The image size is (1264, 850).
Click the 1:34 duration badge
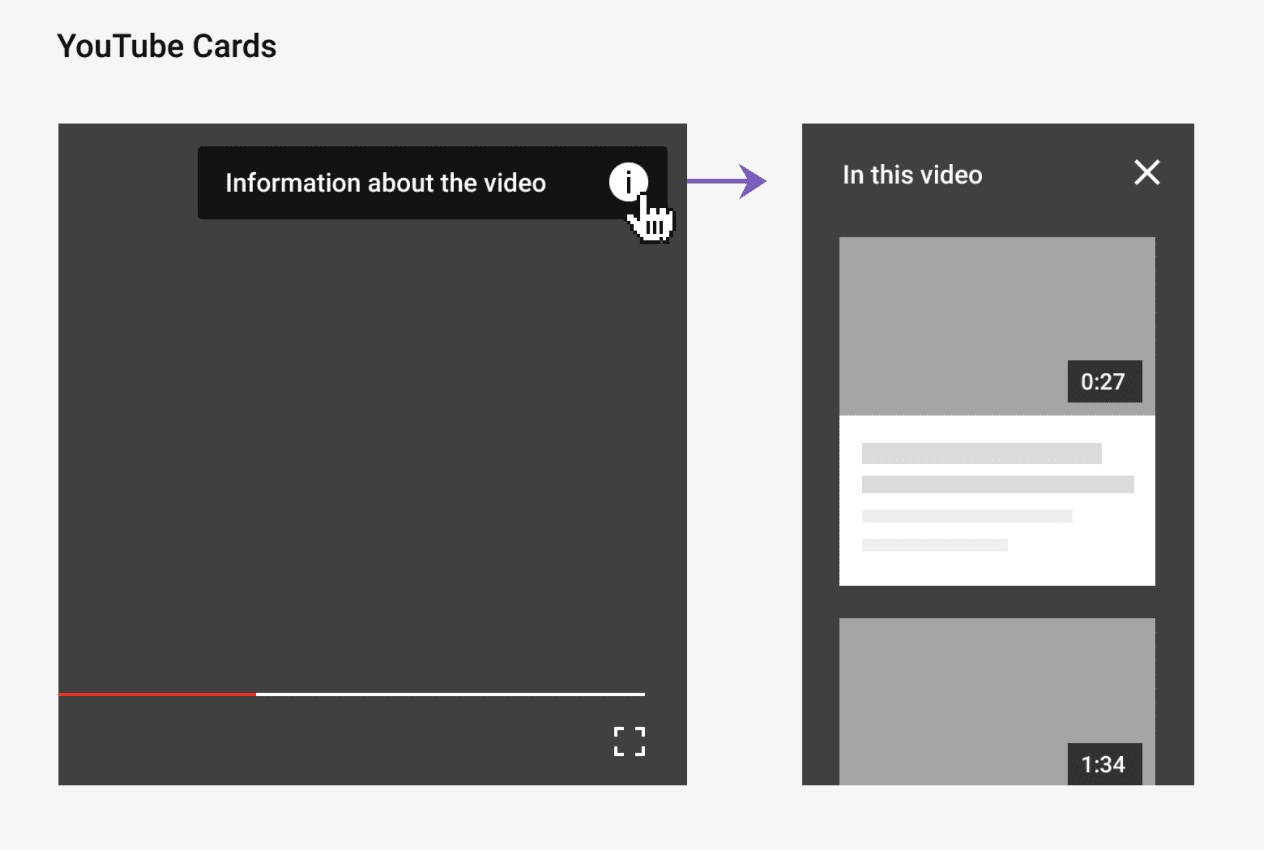pos(1104,764)
